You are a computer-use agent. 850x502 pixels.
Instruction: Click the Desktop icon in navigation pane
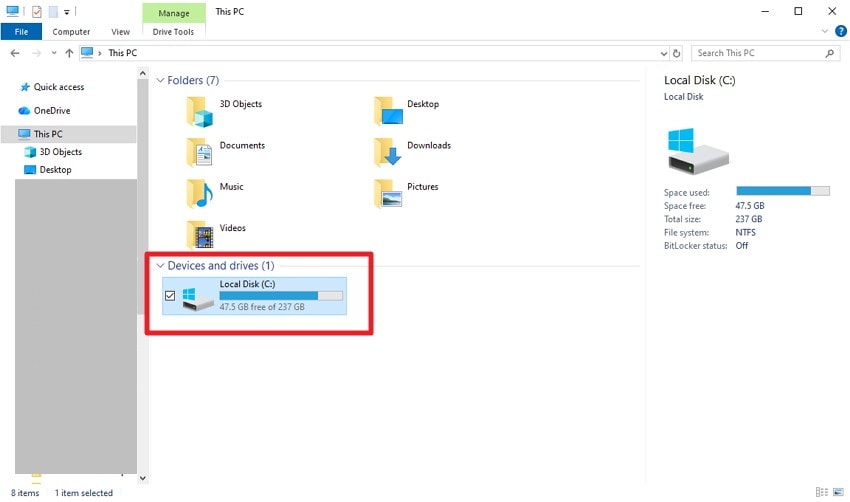30,170
